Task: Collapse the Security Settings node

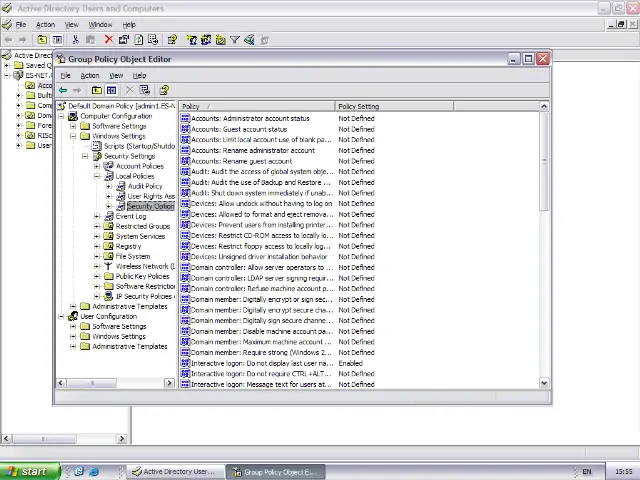Action: tap(85, 156)
